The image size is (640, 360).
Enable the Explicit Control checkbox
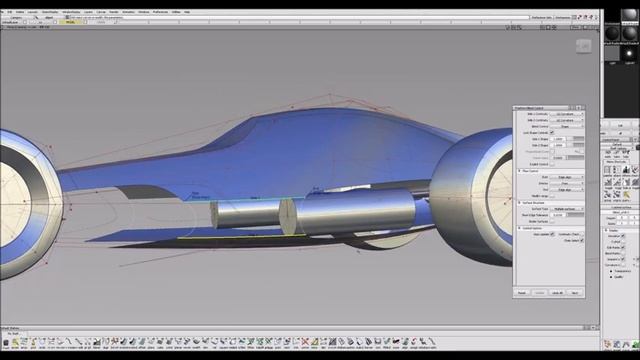click(552, 164)
